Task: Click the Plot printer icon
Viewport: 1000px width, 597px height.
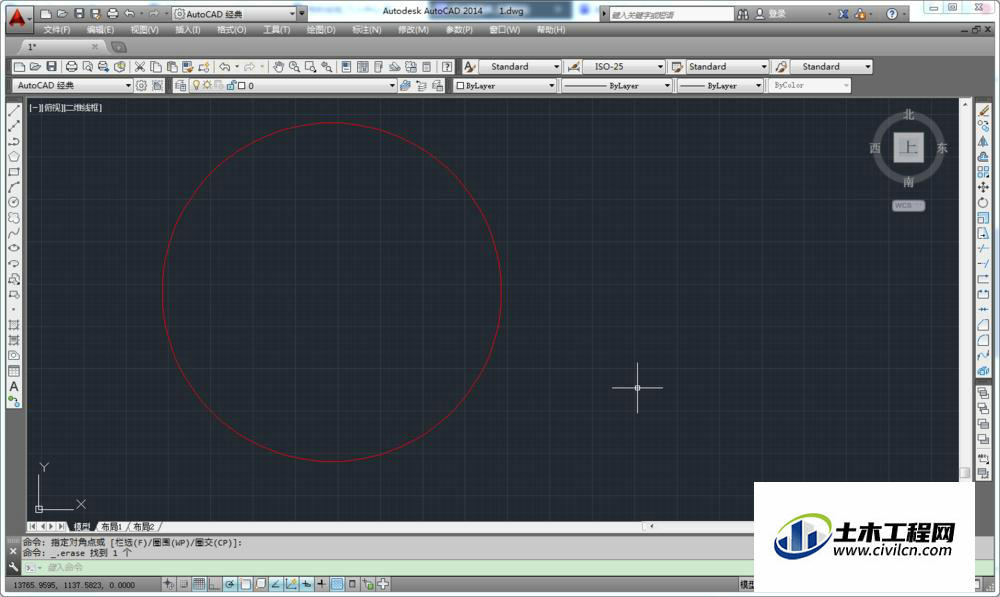Action: [x=71, y=66]
